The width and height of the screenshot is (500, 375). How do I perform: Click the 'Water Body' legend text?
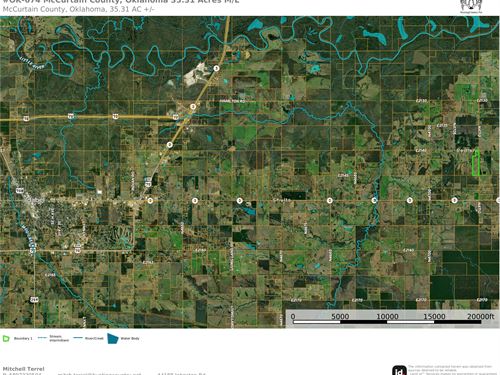point(130,338)
